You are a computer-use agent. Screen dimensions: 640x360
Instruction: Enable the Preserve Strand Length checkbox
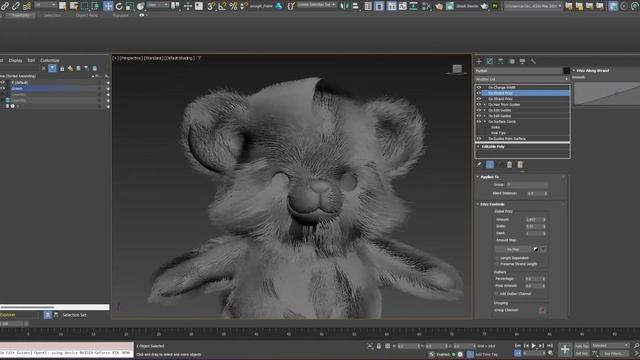click(497, 264)
